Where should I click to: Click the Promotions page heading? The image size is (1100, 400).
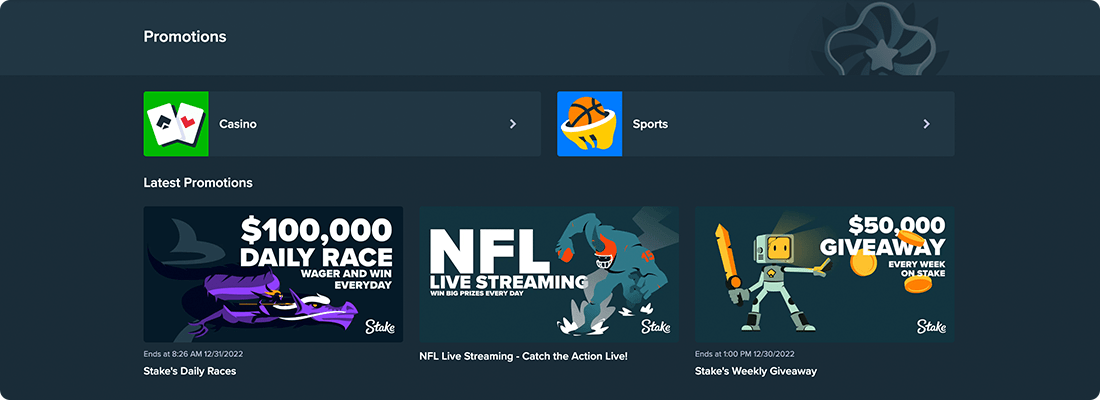coord(185,36)
